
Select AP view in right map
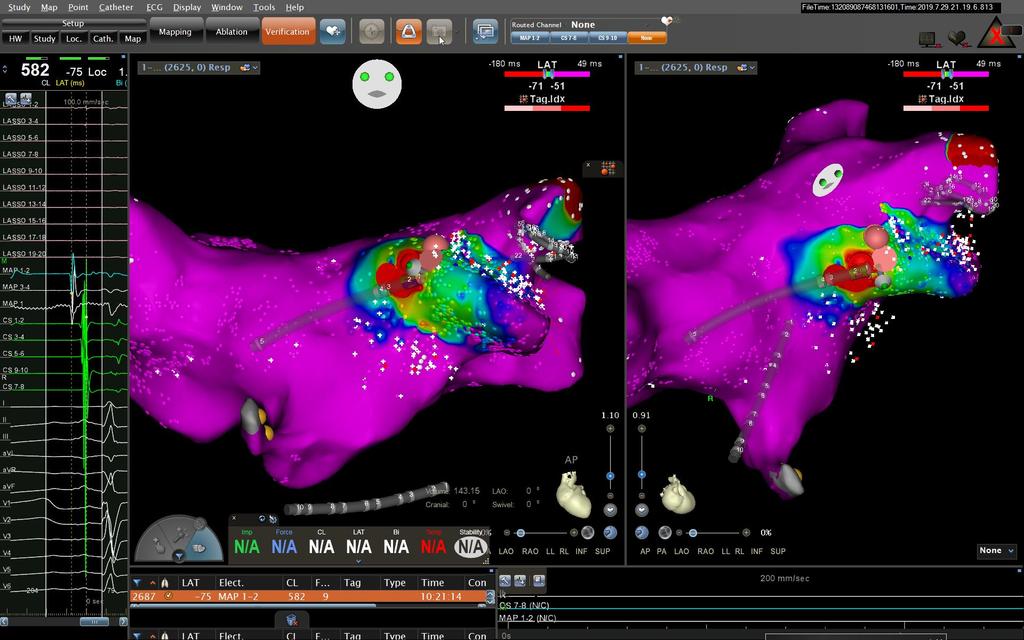tap(645, 551)
